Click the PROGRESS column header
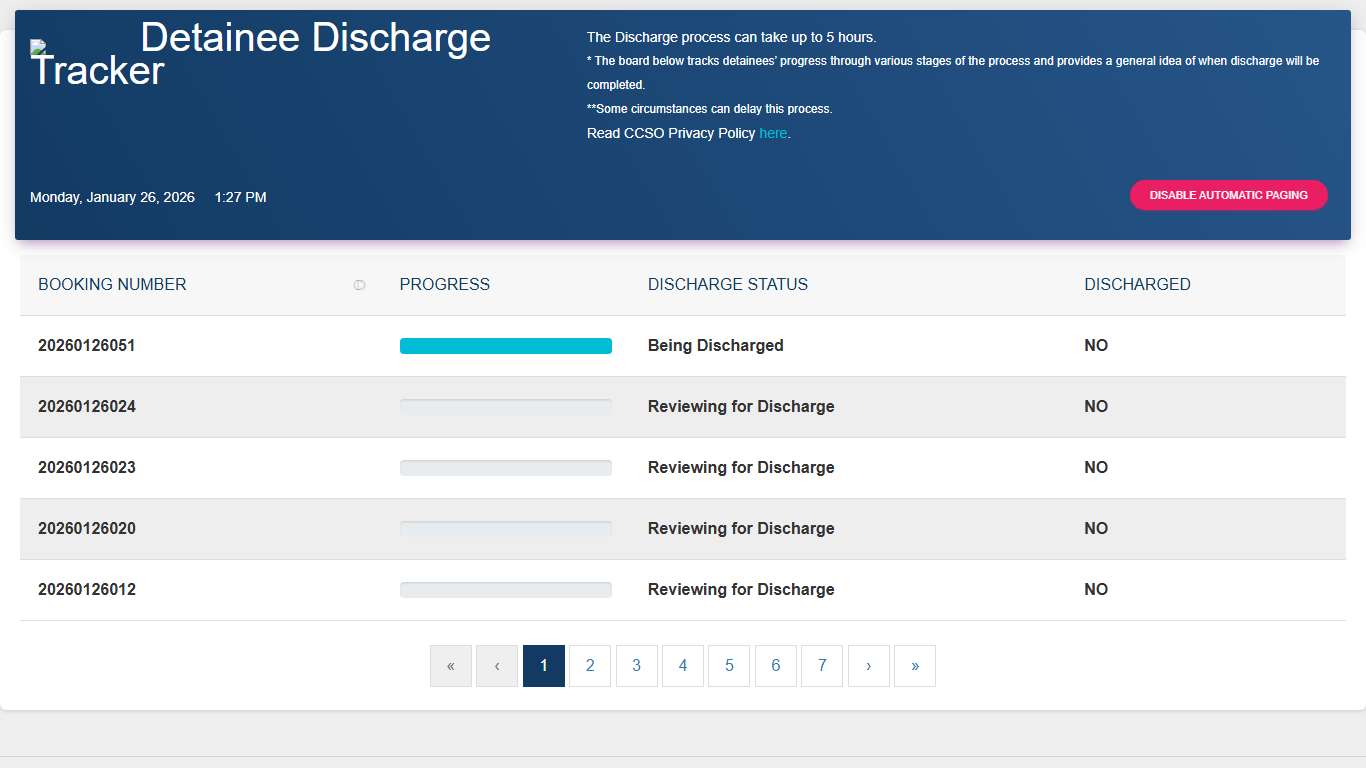This screenshot has width=1366, height=768. point(444,284)
